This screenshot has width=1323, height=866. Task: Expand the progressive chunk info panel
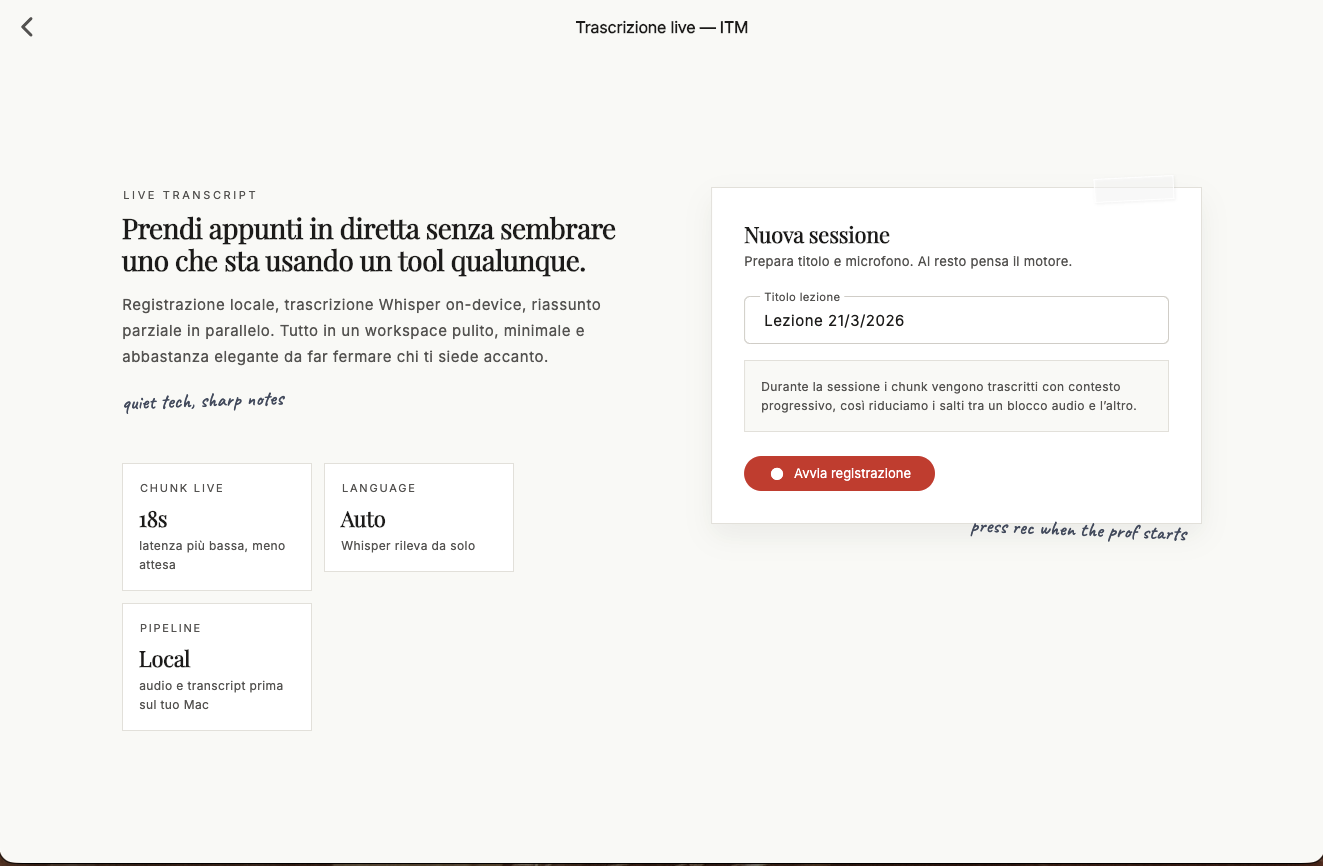pyautogui.click(x=956, y=395)
